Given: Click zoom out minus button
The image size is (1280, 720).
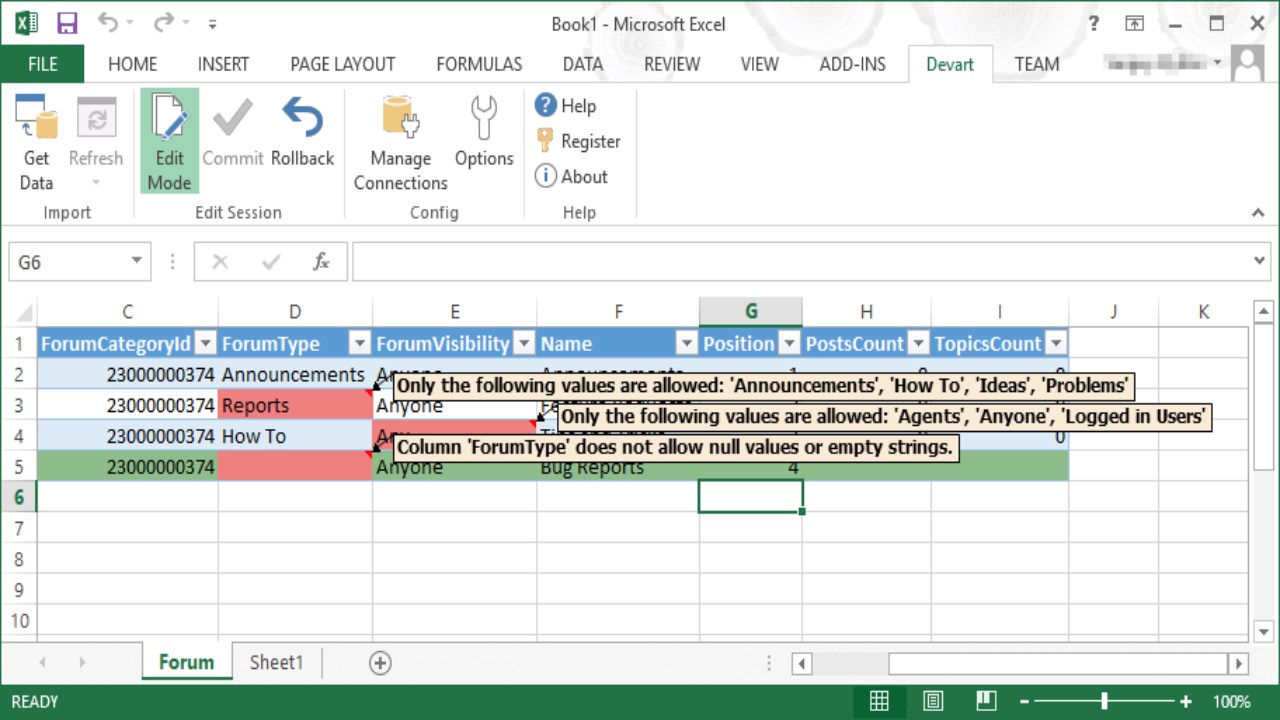Looking at the screenshot, I should point(1022,701).
